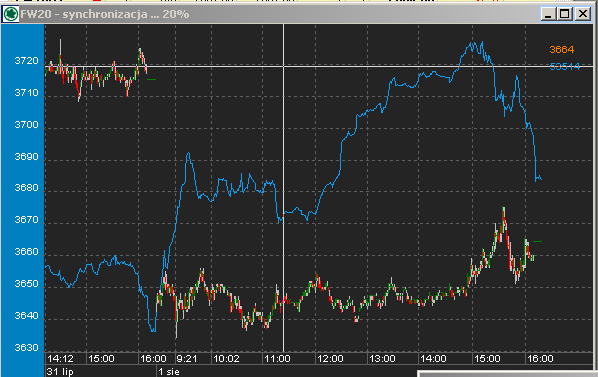Click the 11:00 time axis label
This screenshot has height=377, width=598.
coord(277,359)
